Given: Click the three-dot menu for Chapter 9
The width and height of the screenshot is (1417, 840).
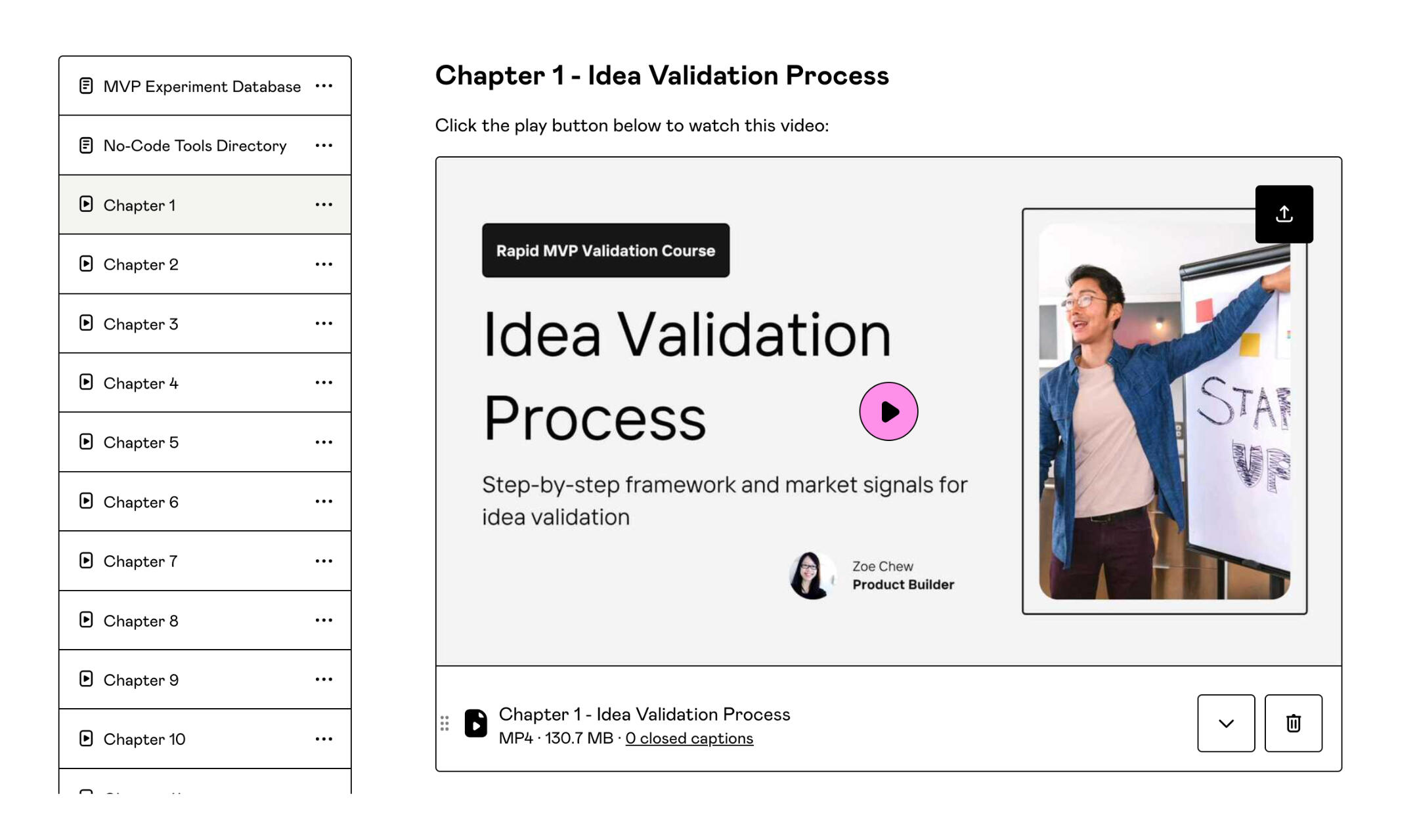Looking at the screenshot, I should (x=324, y=679).
